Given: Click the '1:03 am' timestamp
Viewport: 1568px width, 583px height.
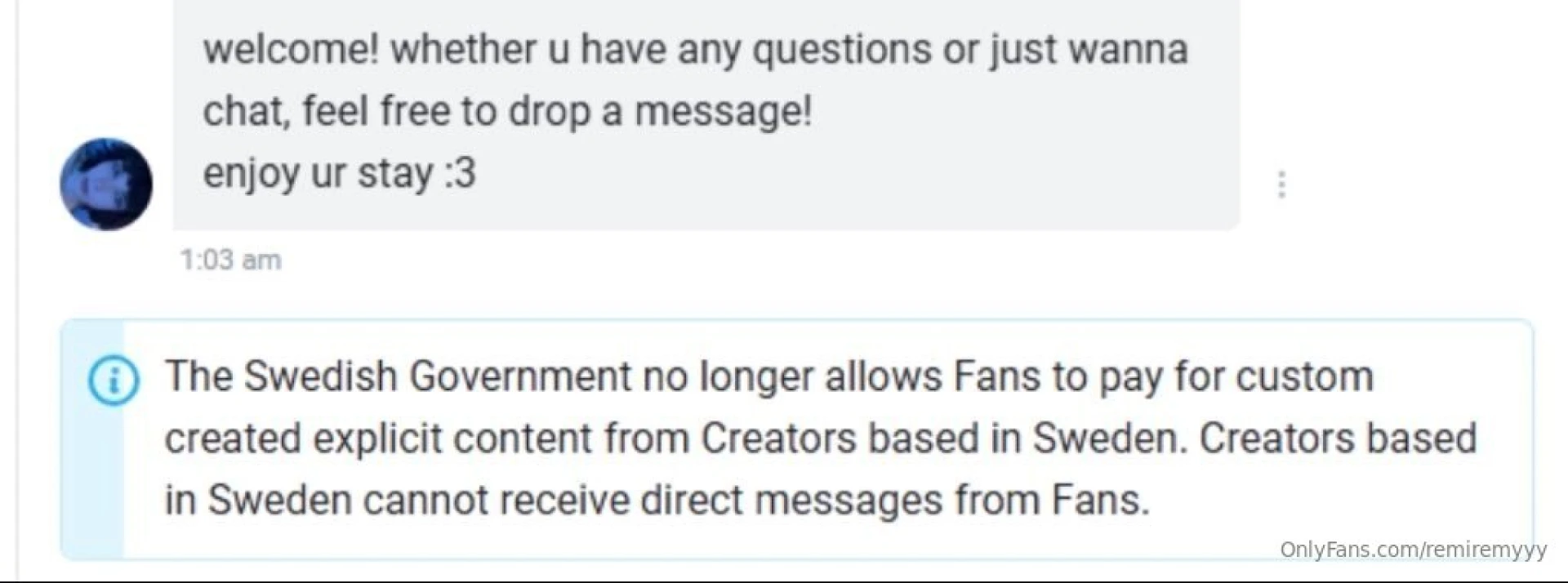Looking at the screenshot, I should tap(229, 260).
